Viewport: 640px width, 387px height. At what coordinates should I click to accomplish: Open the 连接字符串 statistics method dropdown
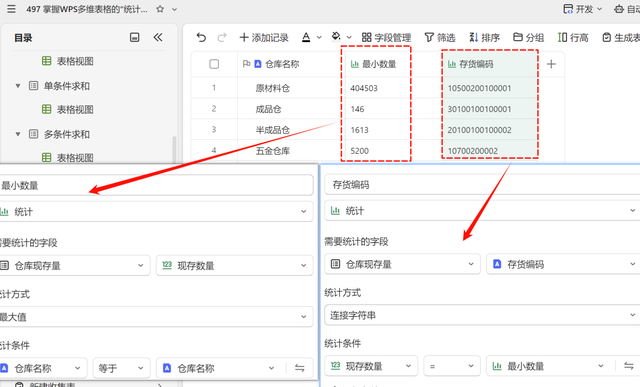pyautogui.click(x=482, y=315)
